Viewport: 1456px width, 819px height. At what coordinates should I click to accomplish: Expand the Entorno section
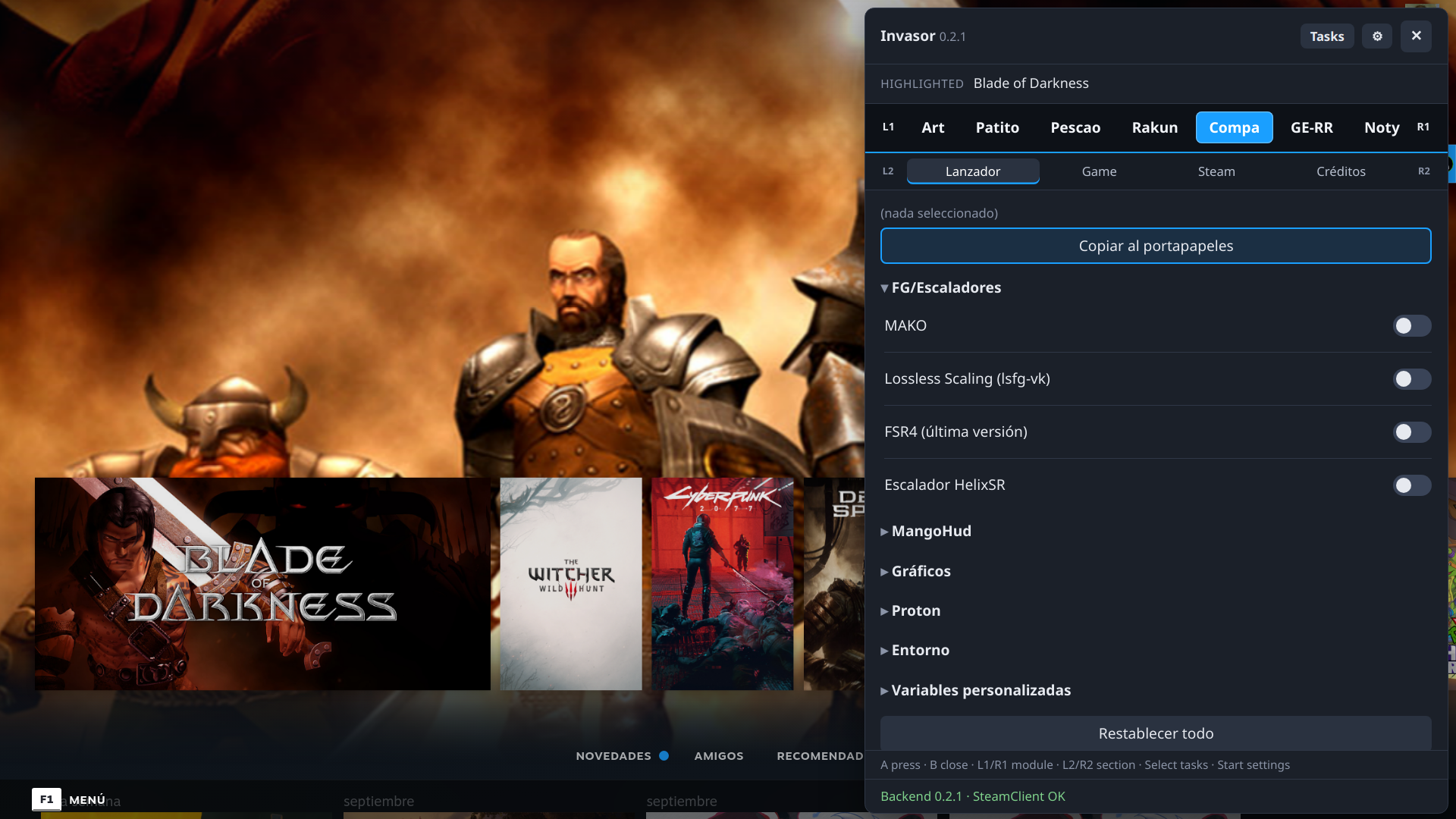915,650
